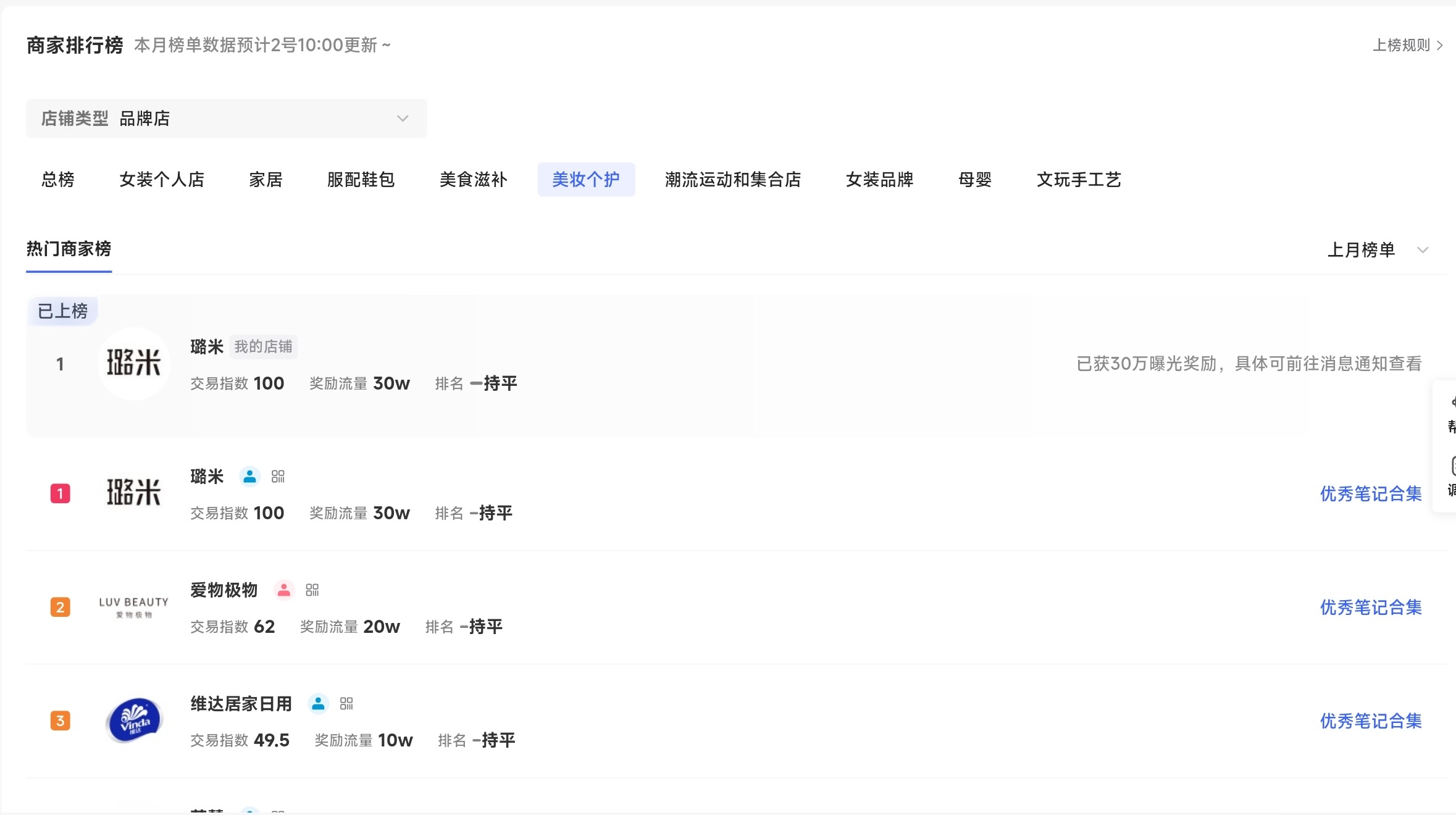Click the 热门商家榜 section tab

[69, 249]
